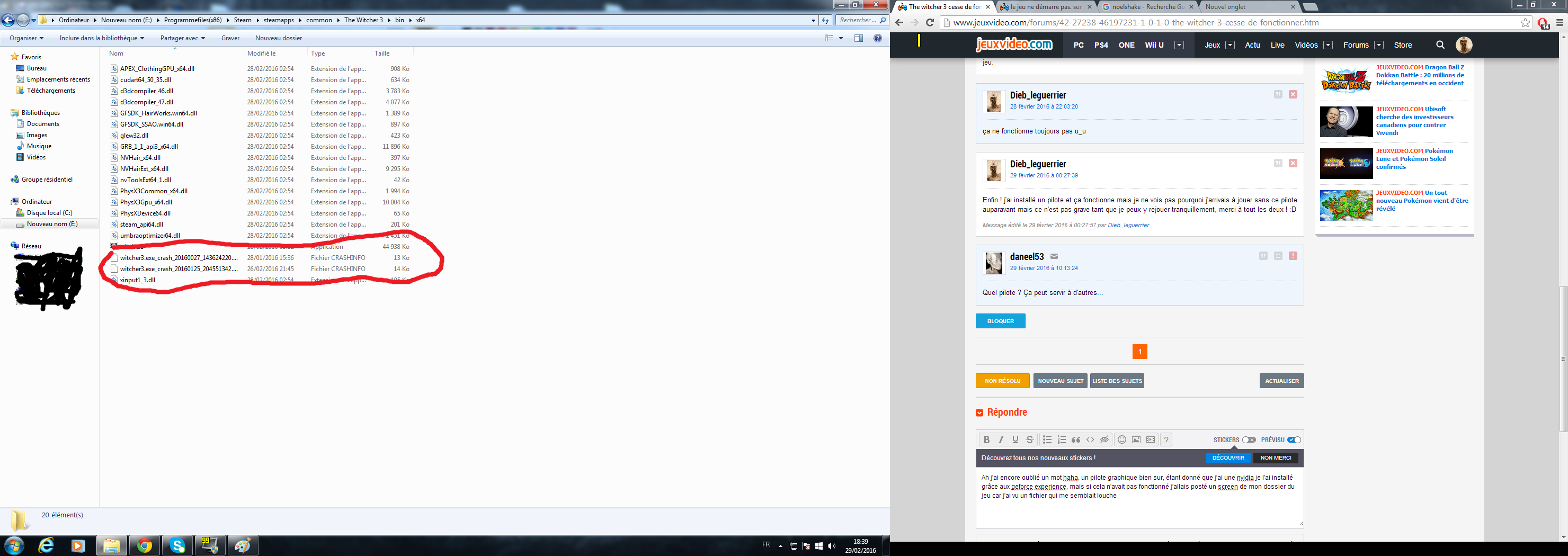Viewport: 1568px width, 556px height.
Task: Open PC section in site header
Action: [1079, 45]
